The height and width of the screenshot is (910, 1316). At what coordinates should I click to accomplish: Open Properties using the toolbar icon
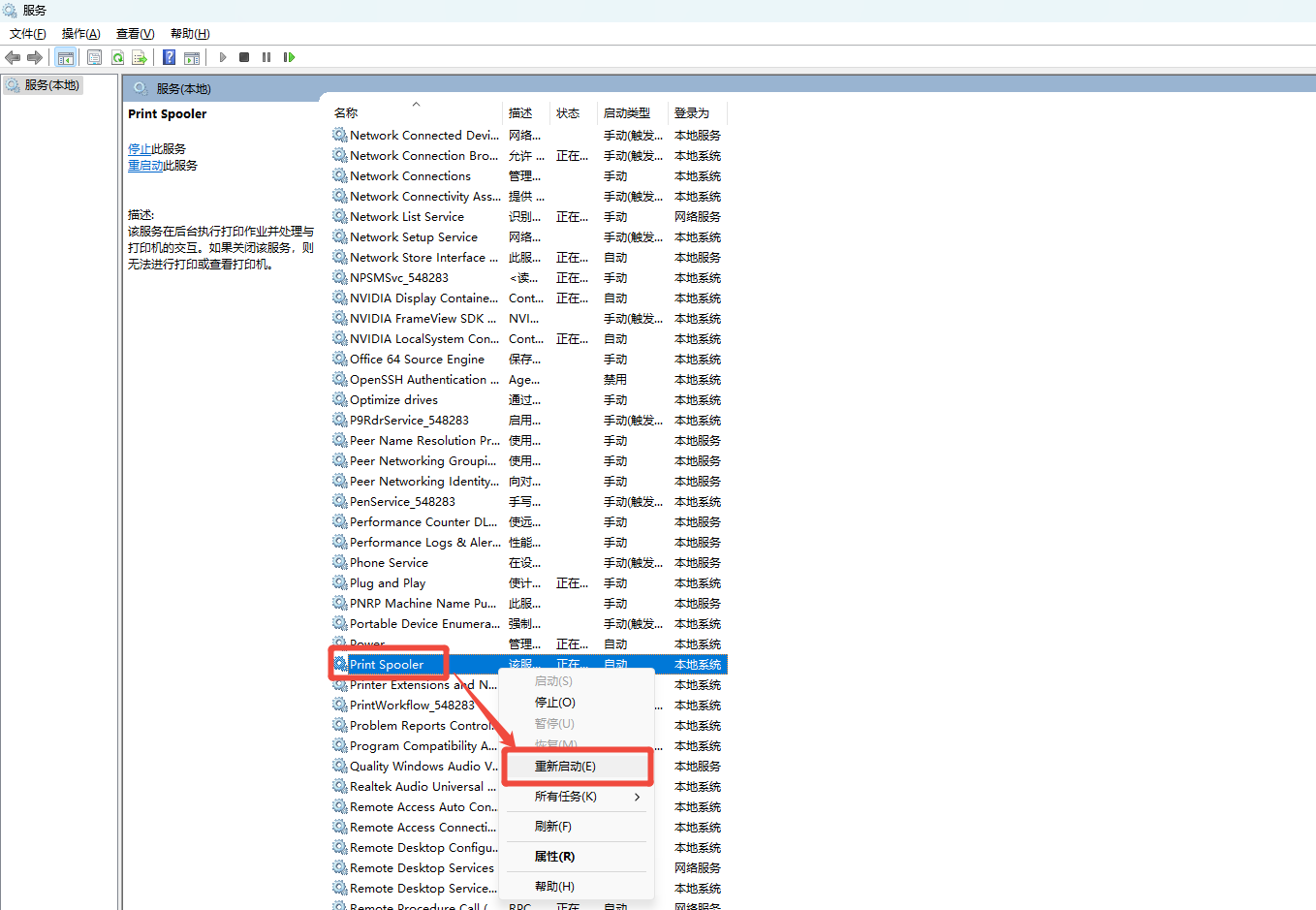click(x=94, y=58)
